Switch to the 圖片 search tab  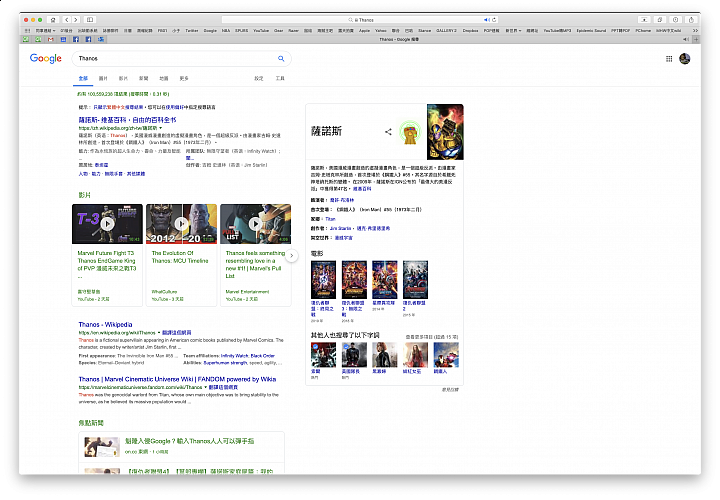[x=103, y=79]
